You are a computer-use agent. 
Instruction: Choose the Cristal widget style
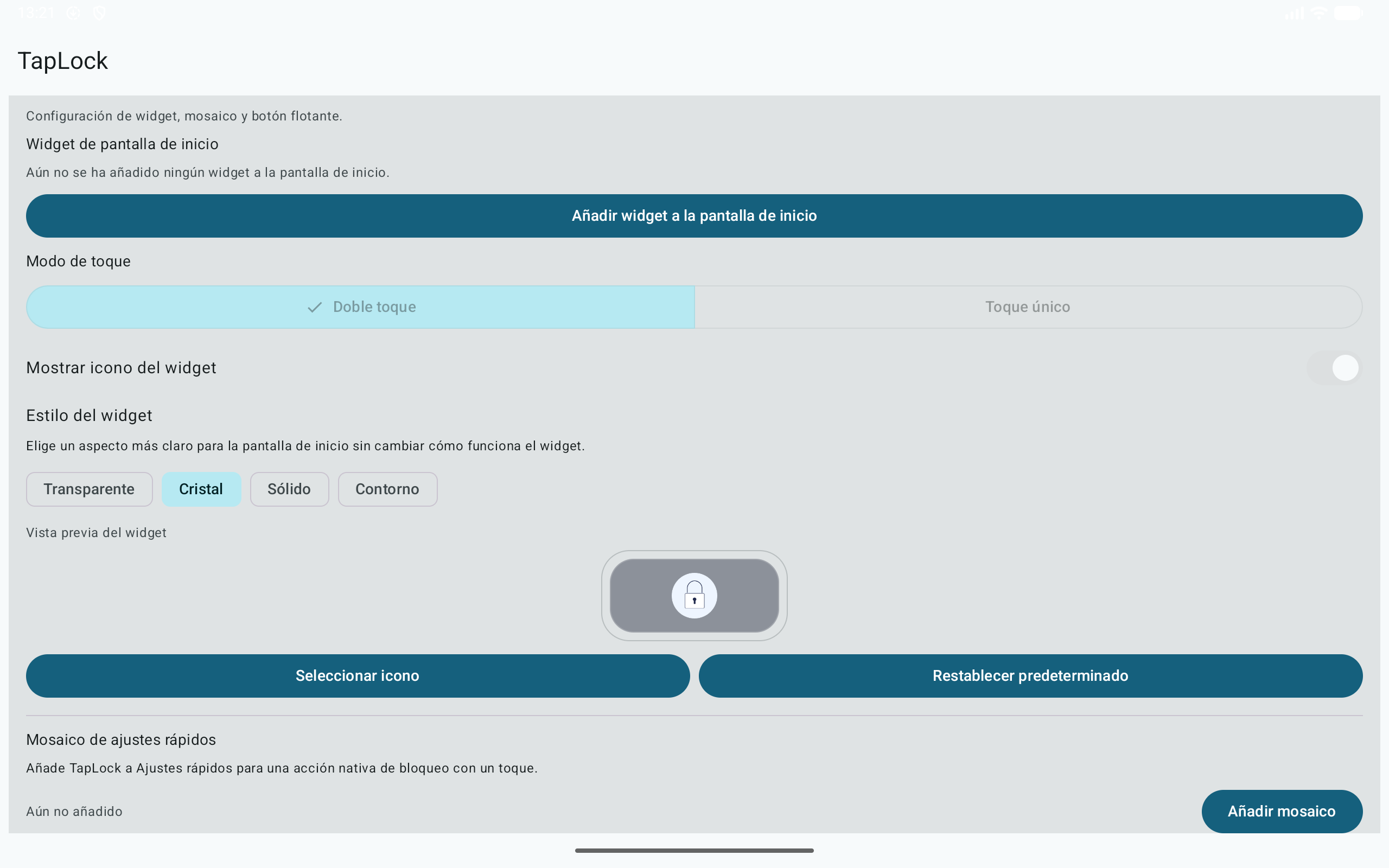pos(201,489)
